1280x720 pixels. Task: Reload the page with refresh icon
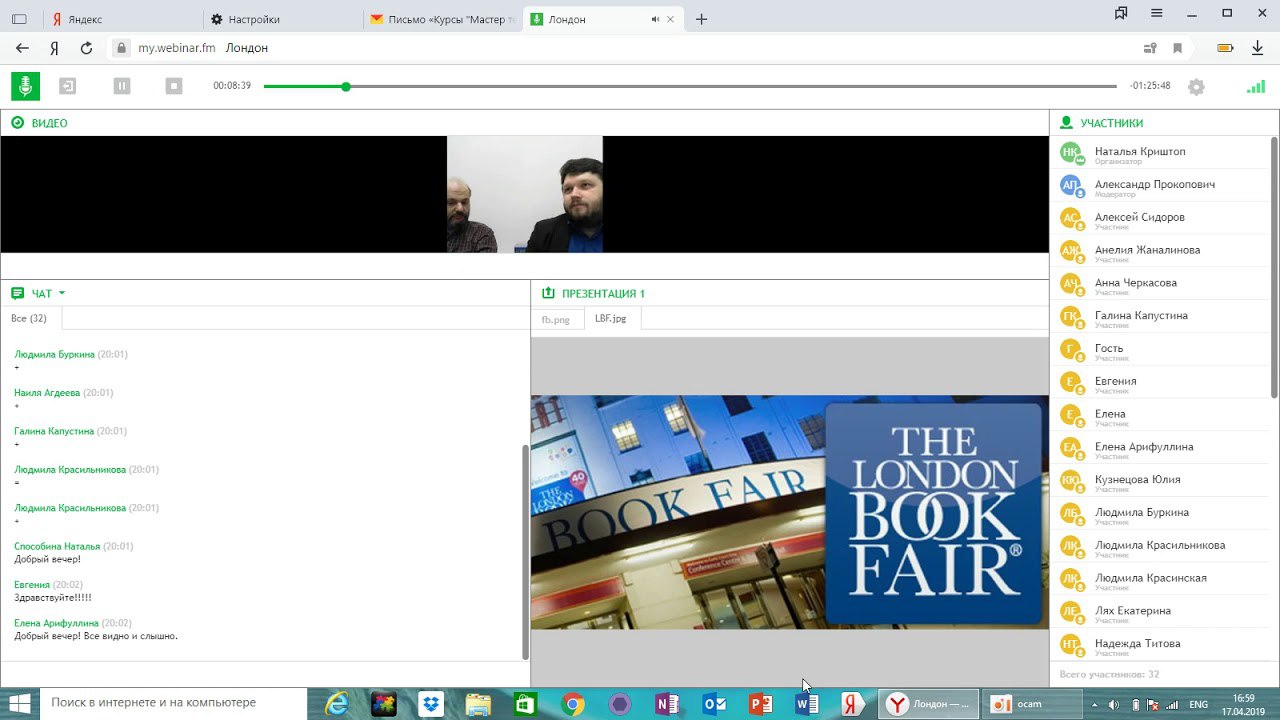click(x=86, y=48)
